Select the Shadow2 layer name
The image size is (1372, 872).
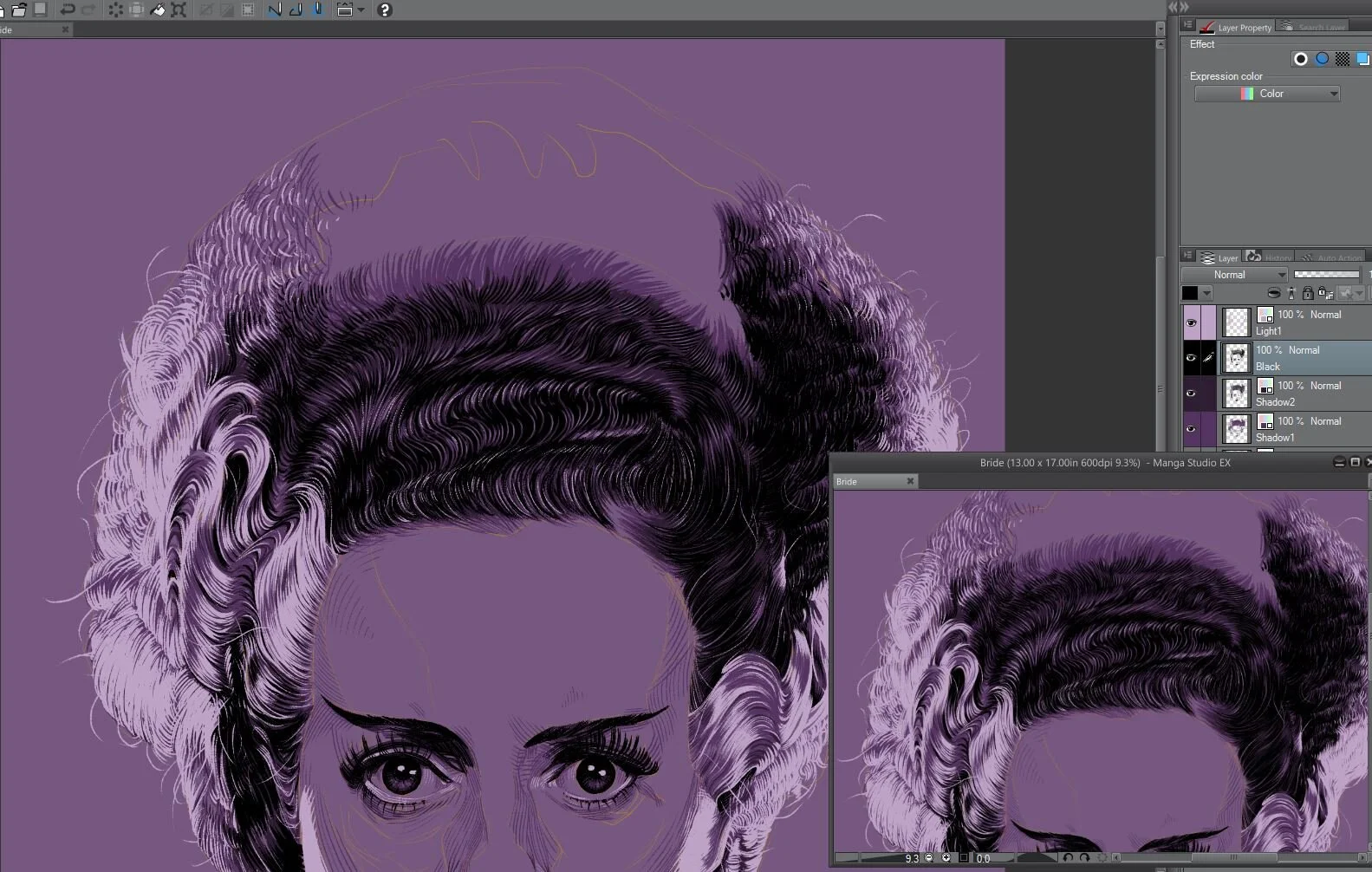pos(1275,402)
